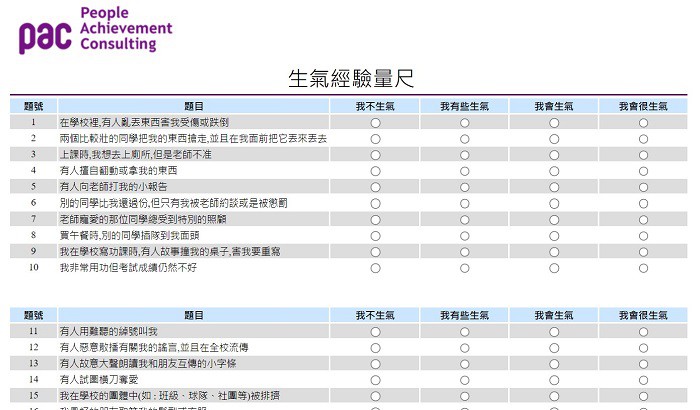The width and height of the screenshot is (700, 410).
Task: Select 我會很生氣 for question 13
Action: [643, 364]
